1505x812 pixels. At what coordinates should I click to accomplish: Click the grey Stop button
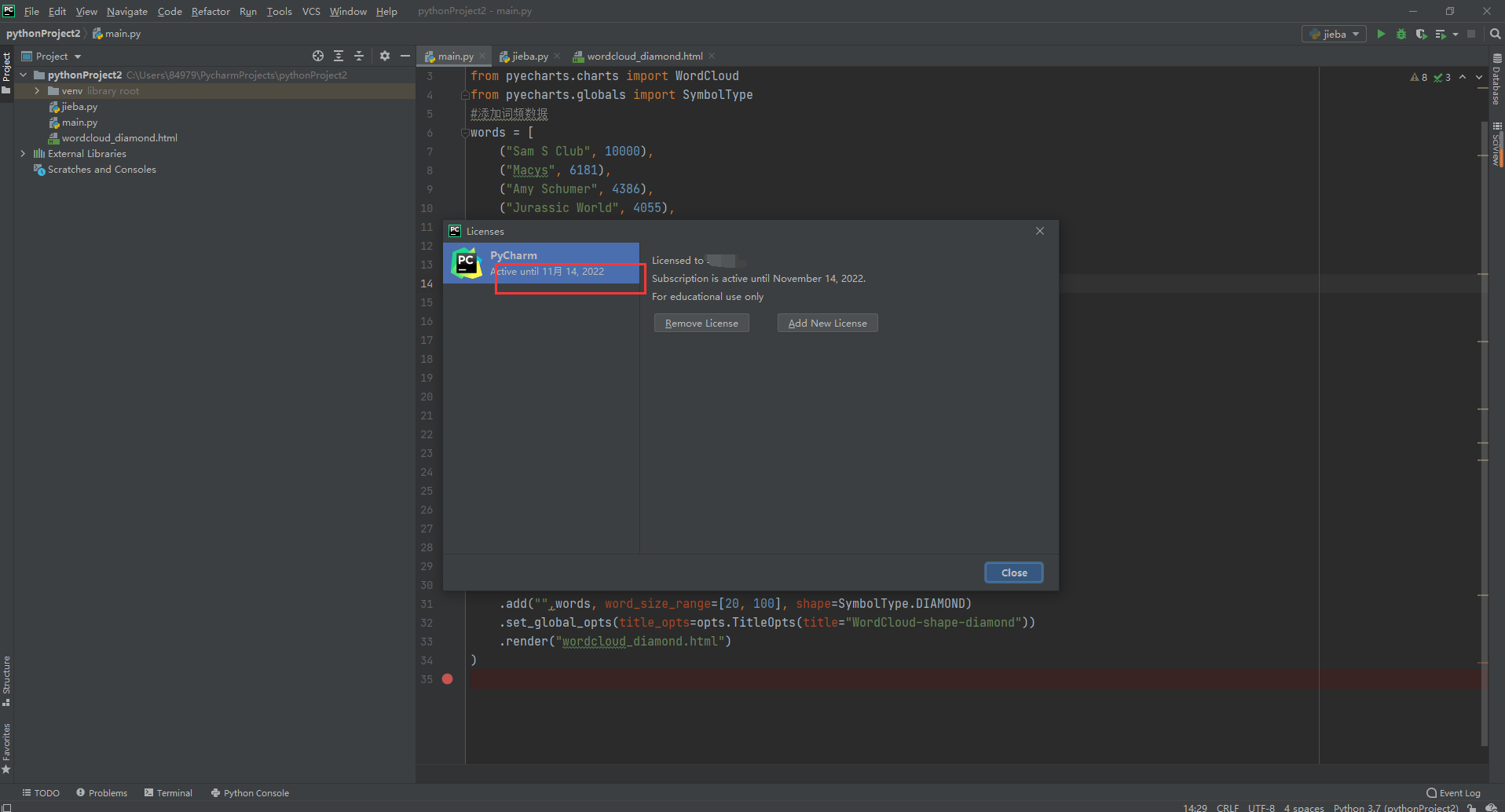(1471, 34)
